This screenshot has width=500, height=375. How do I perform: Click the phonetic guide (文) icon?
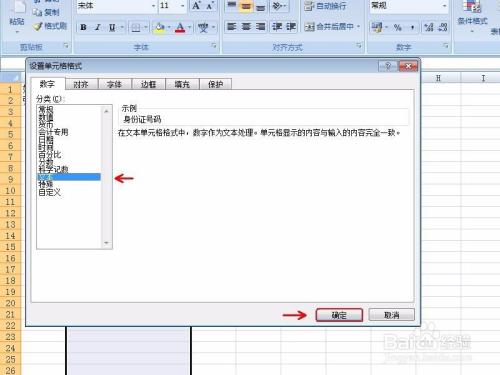pos(203,27)
